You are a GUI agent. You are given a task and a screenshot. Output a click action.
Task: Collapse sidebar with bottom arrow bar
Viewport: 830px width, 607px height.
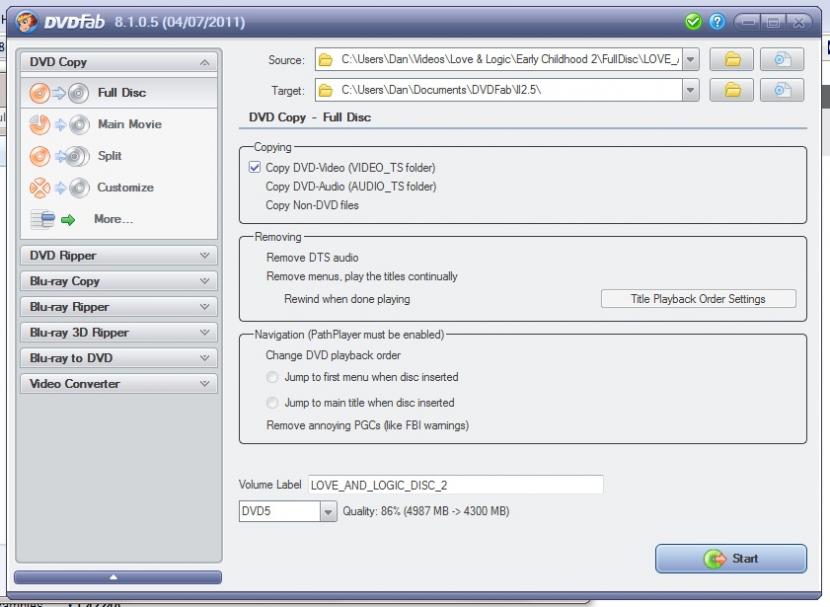click(x=118, y=577)
